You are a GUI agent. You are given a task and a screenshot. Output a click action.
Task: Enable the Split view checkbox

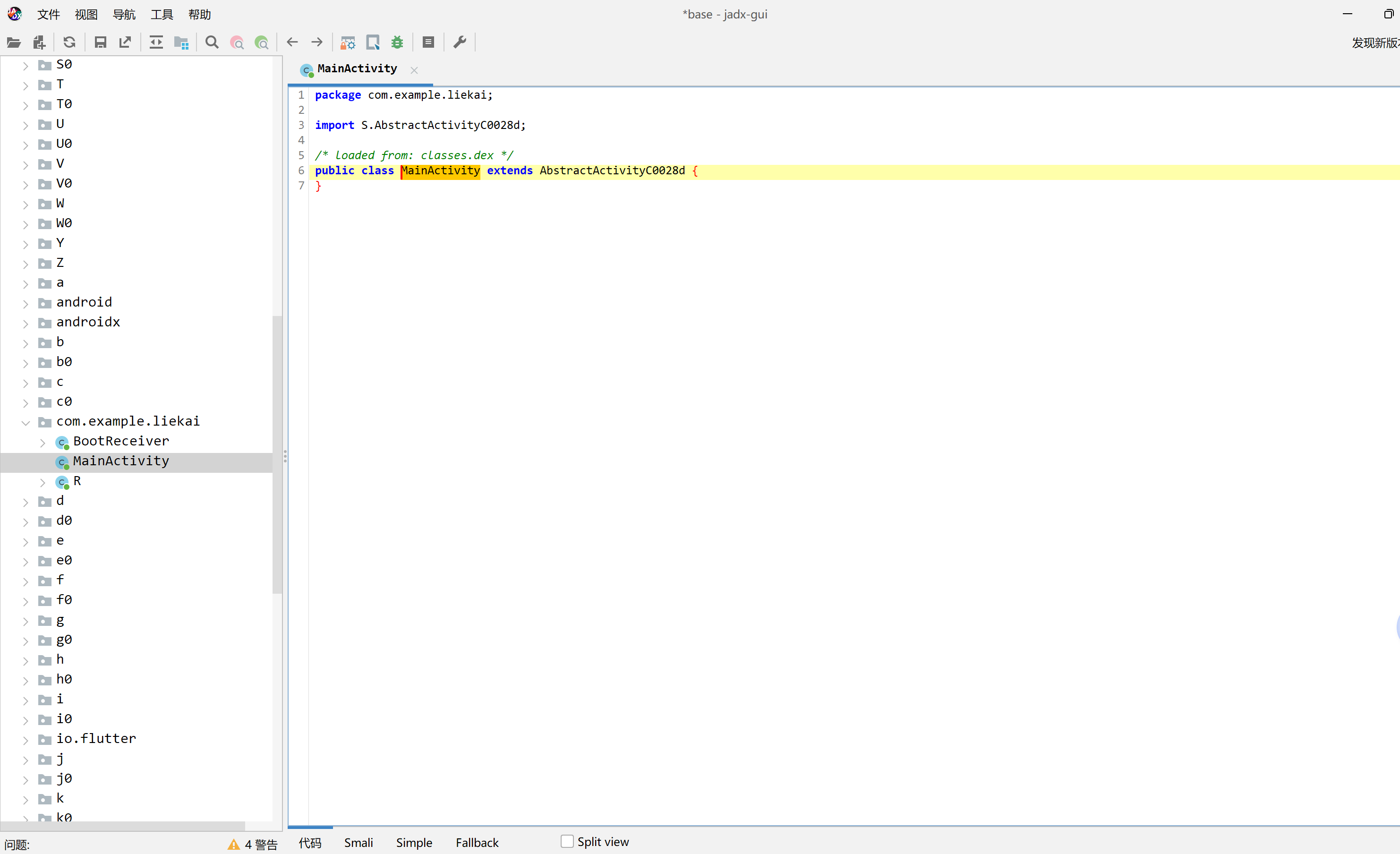pyautogui.click(x=567, y=842)
